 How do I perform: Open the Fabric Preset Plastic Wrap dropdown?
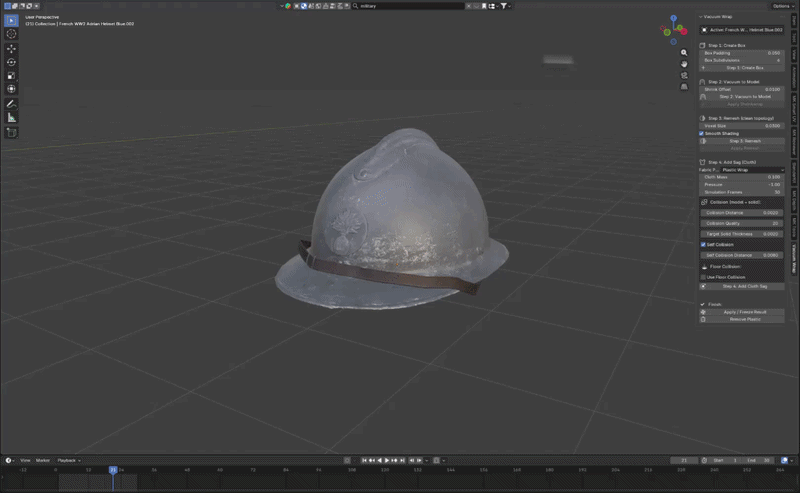click(752, 170)
